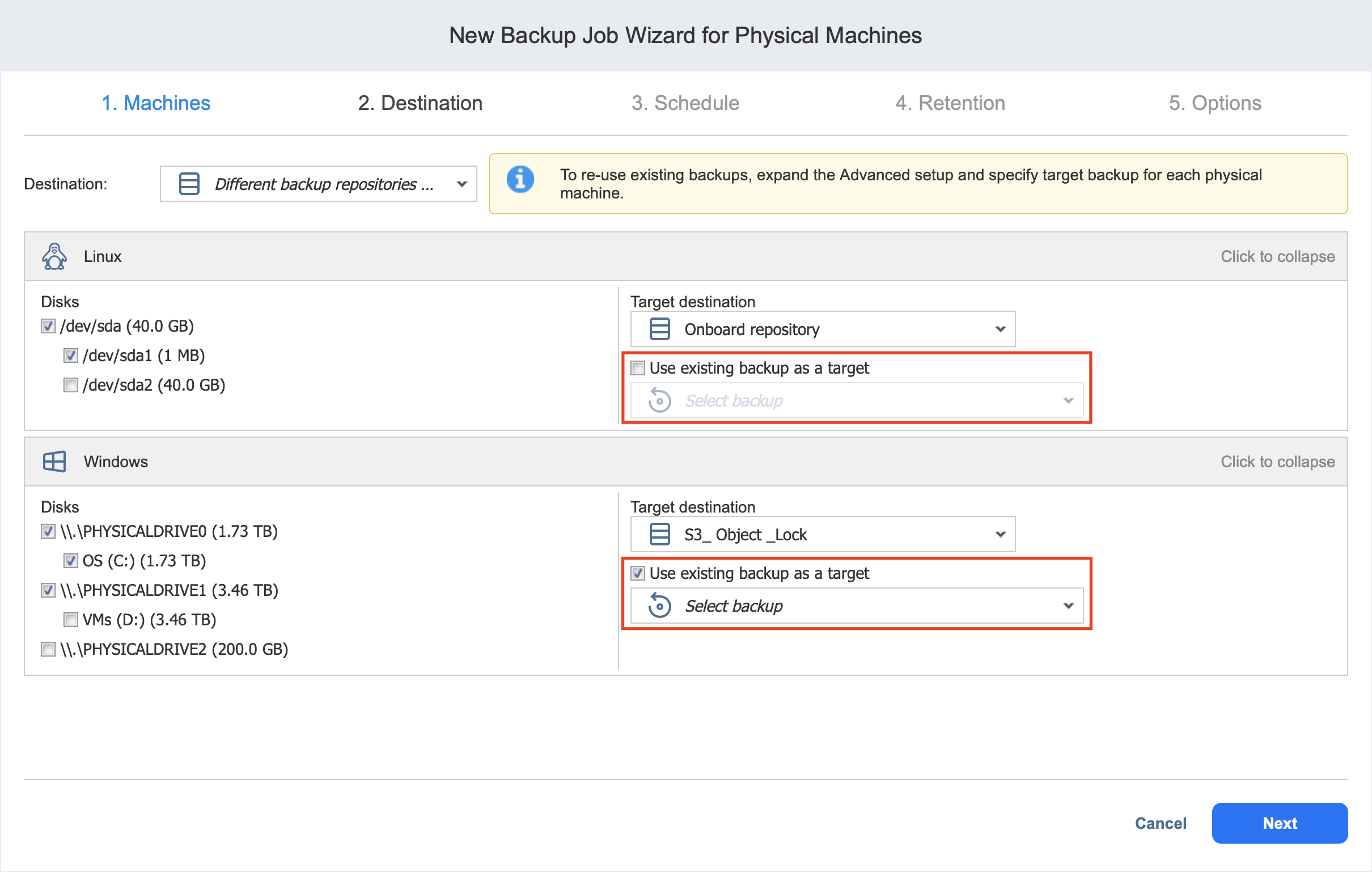Click restore icon in Linux Select backup
The image size is (1372, 872).
[x=659, y=401]
